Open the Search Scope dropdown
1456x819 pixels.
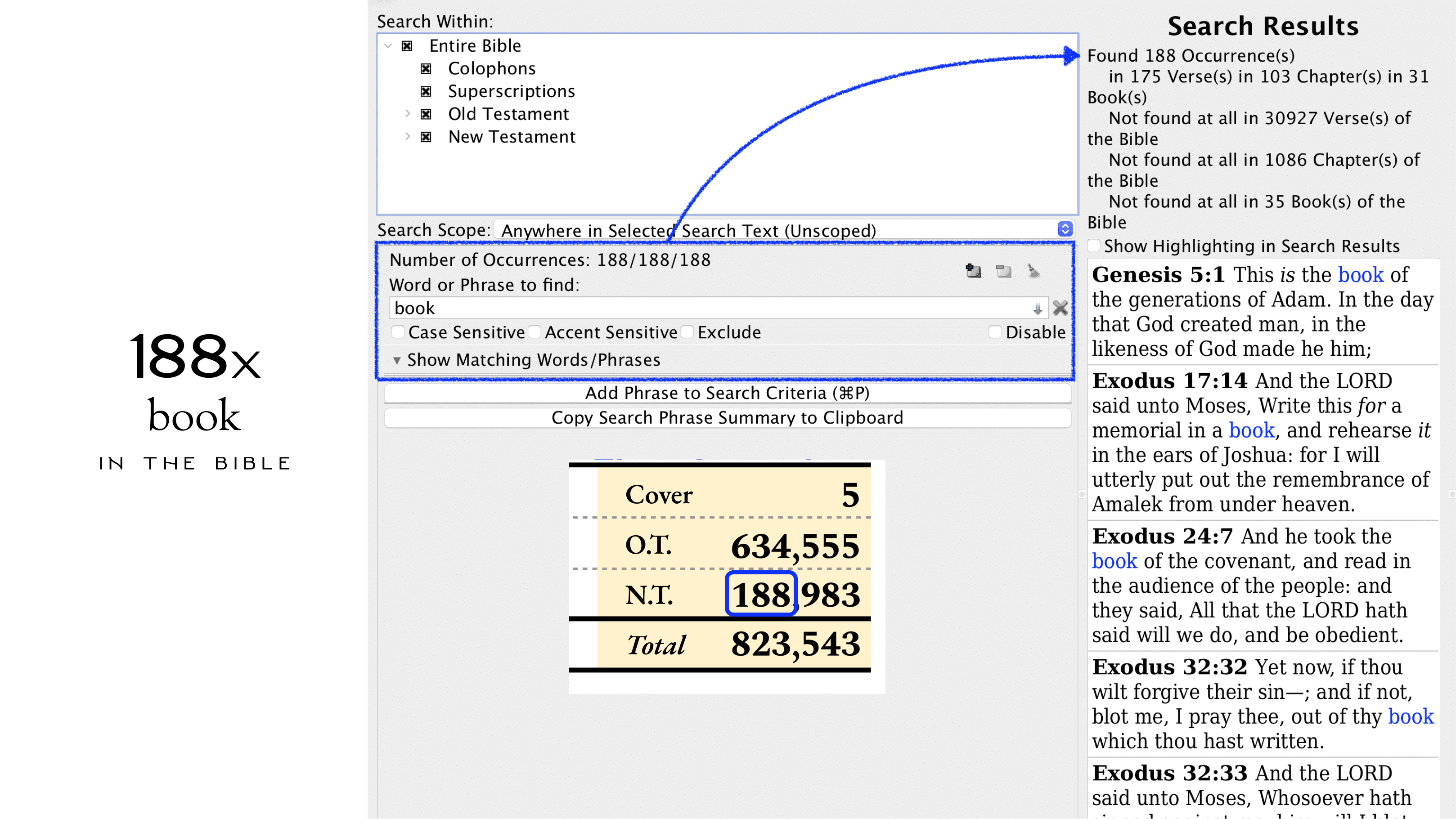click(x=1065, y=229)
